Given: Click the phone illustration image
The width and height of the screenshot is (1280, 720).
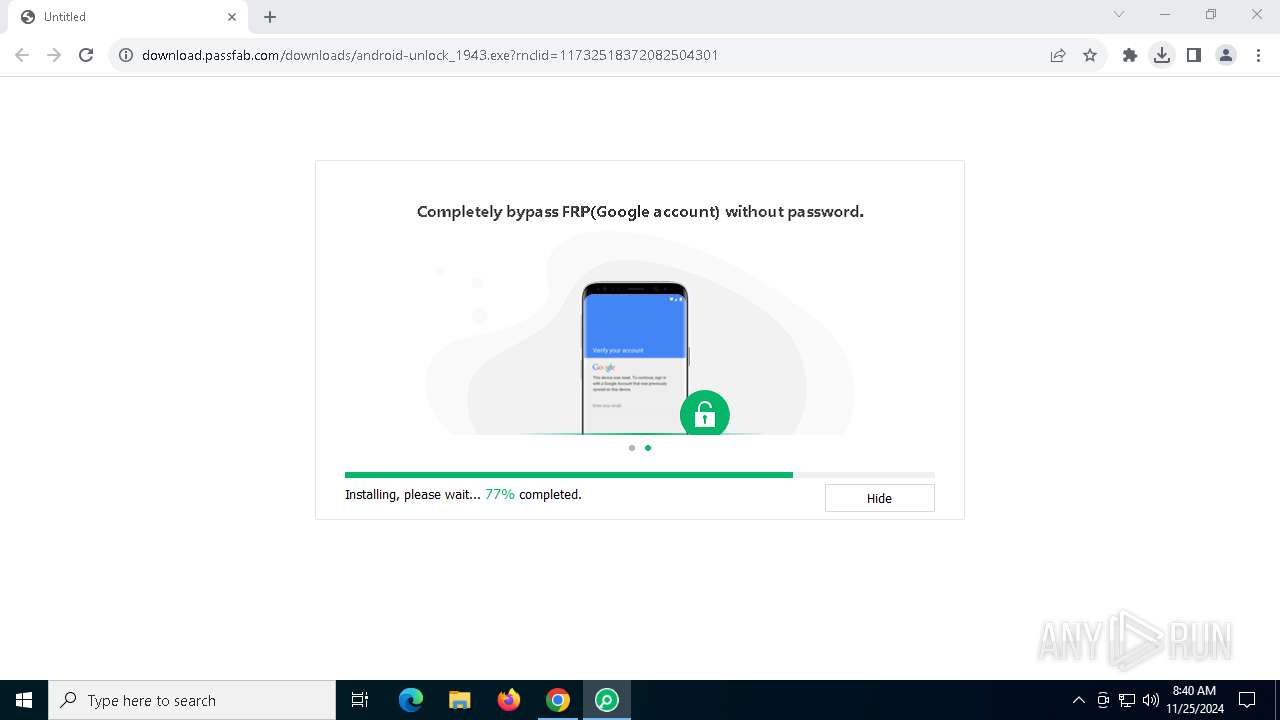Looking at the screenshot, I should [635, 358].
